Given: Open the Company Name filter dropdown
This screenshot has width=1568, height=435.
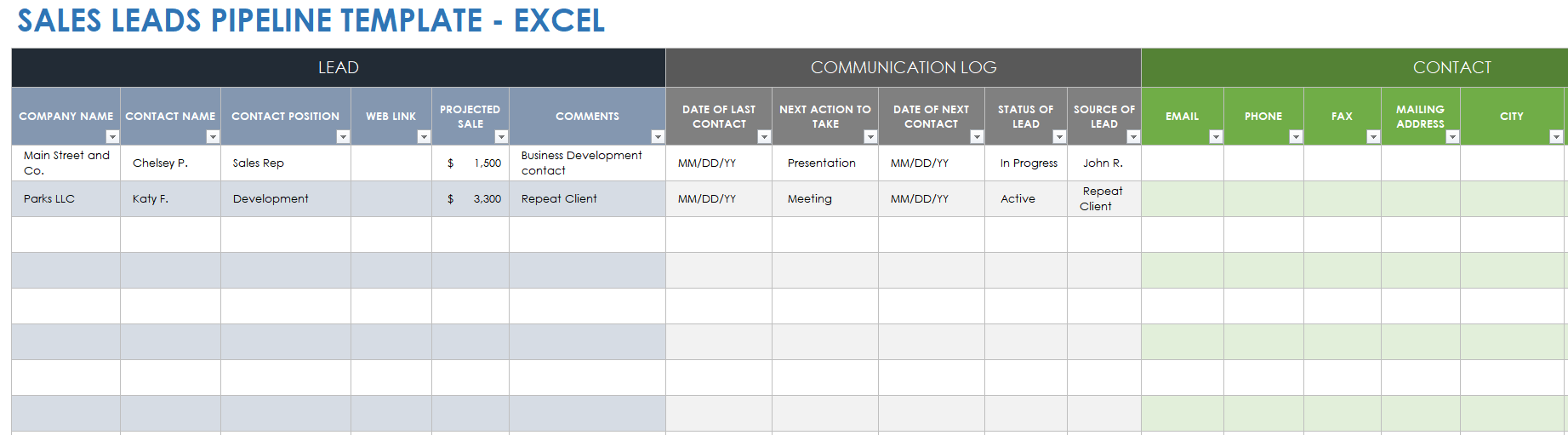Looking at the screenshot, I should (111, 137).
